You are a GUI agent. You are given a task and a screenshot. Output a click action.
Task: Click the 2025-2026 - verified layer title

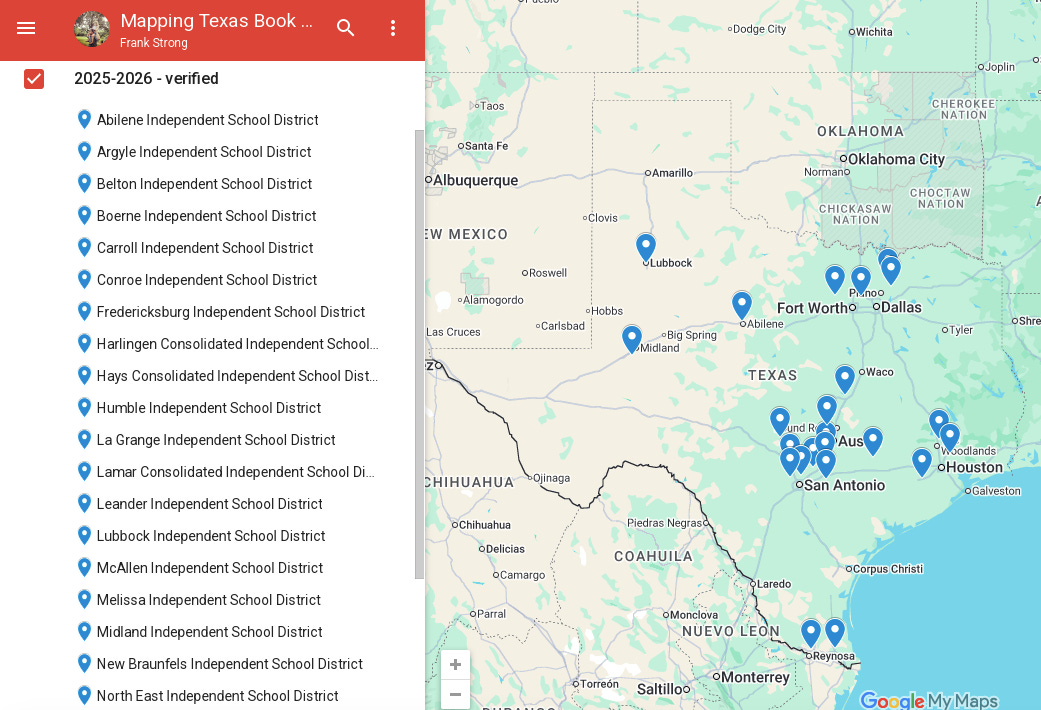coord(146,78)
